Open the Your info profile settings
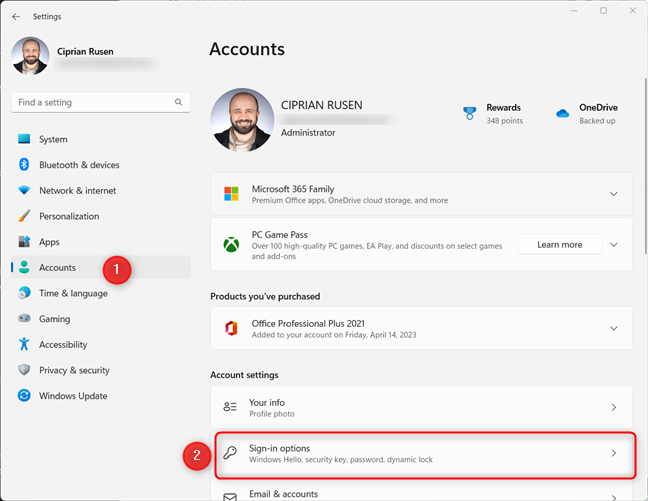Viewport: 648px width, 501px height. 420,408
